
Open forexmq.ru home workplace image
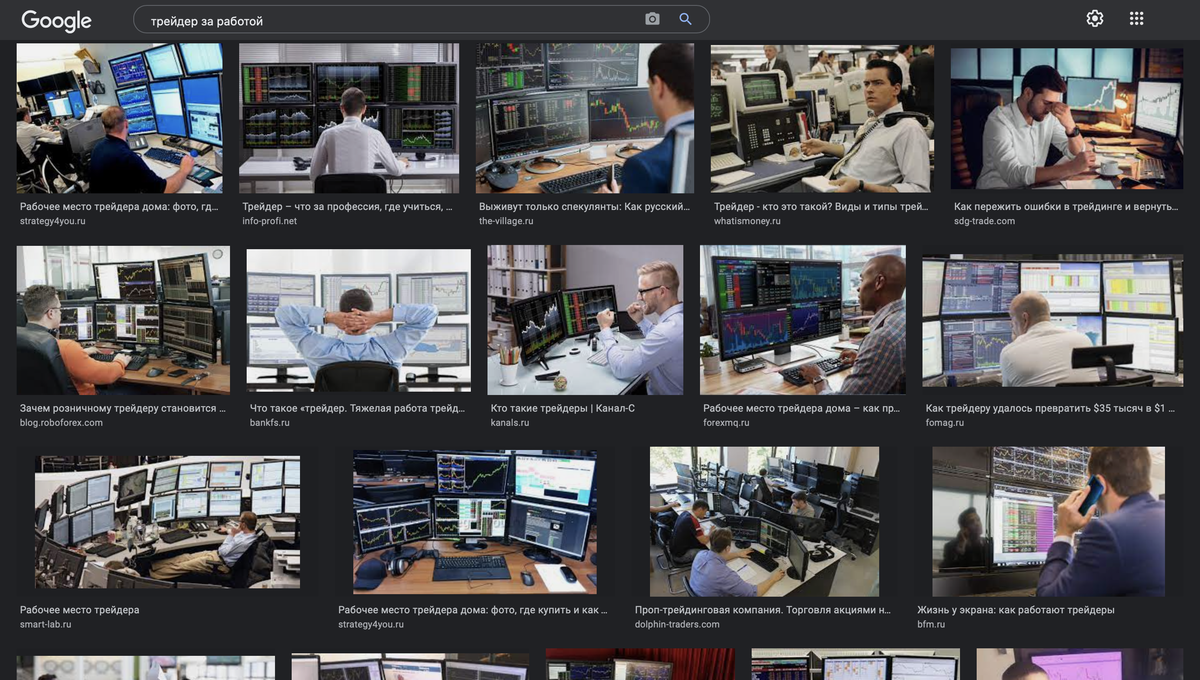[803, 320]
